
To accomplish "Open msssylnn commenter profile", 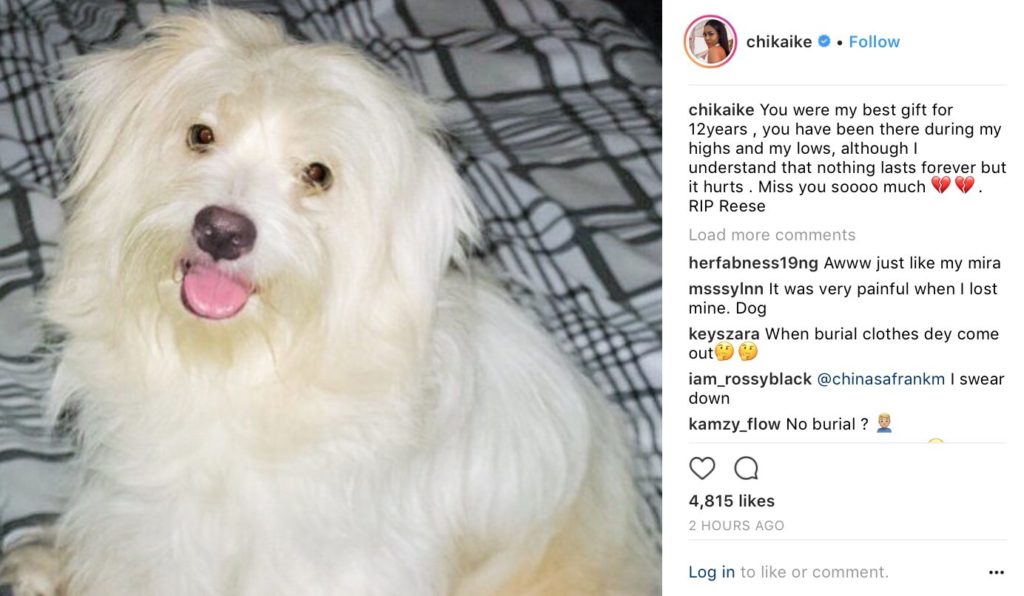I will click(726, 289).
